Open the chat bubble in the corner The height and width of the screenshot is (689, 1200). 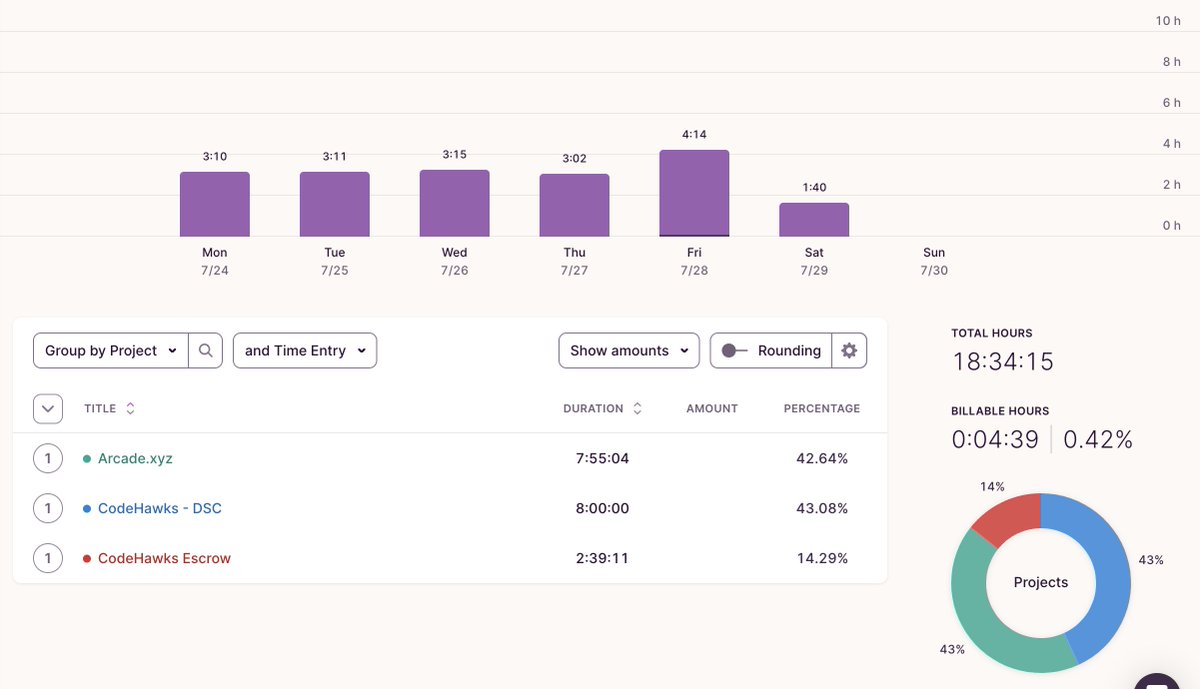1157,681
